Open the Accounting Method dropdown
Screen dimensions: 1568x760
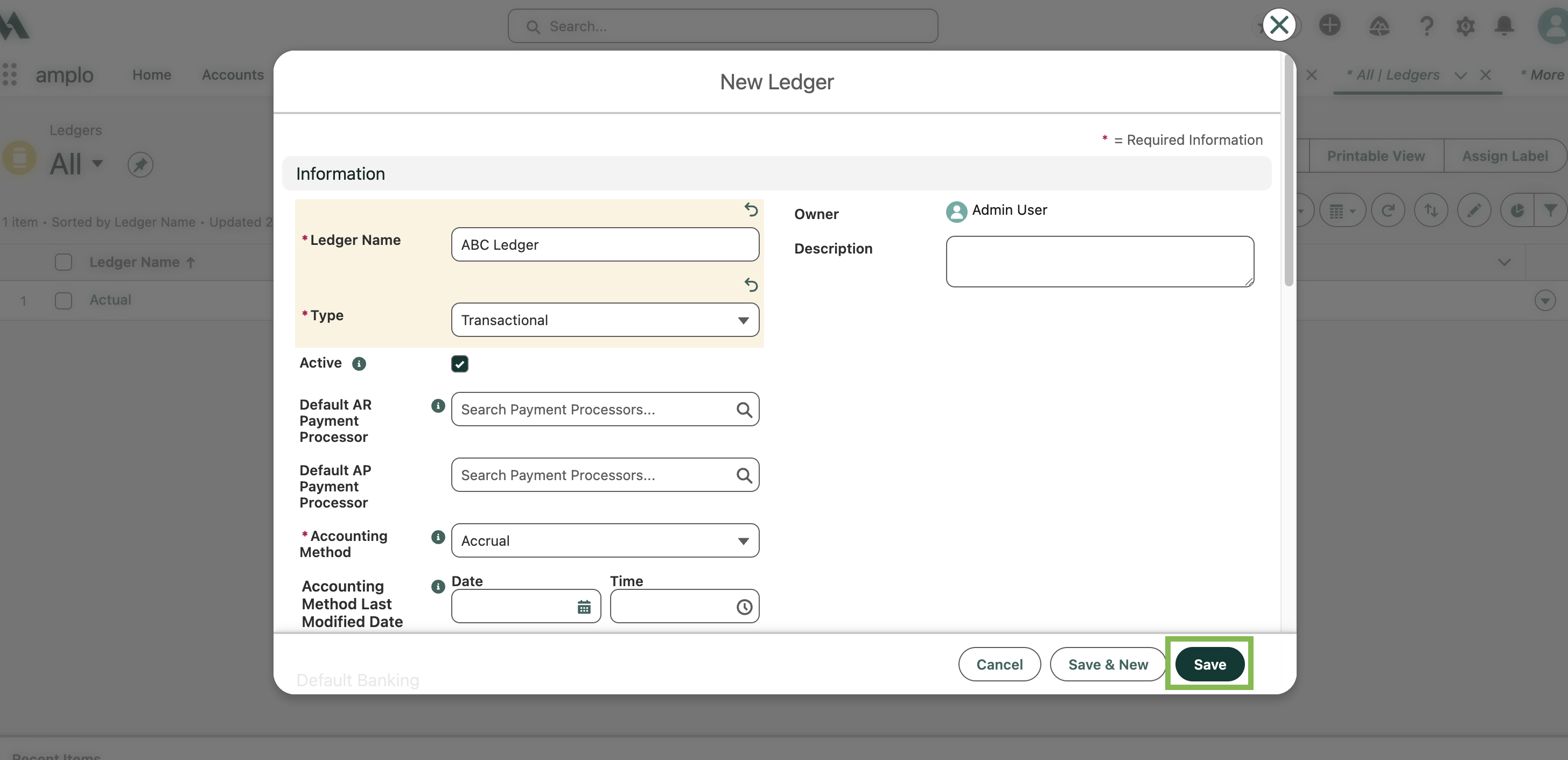605,540
